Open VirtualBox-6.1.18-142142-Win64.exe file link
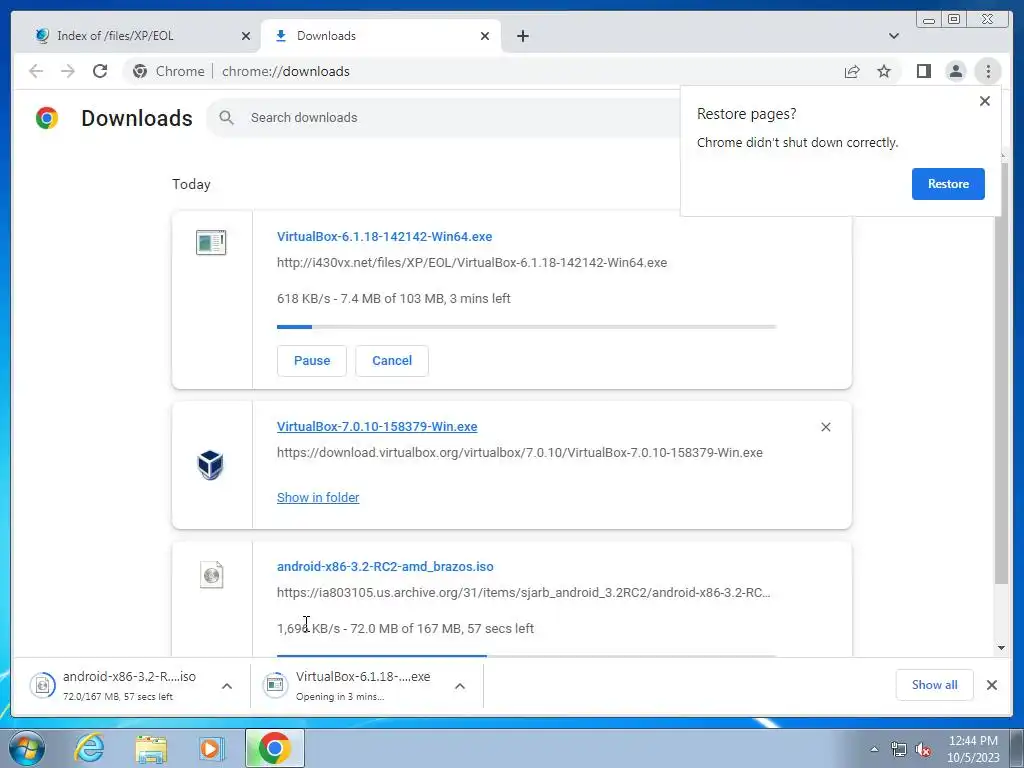 [x=385, y=236]
